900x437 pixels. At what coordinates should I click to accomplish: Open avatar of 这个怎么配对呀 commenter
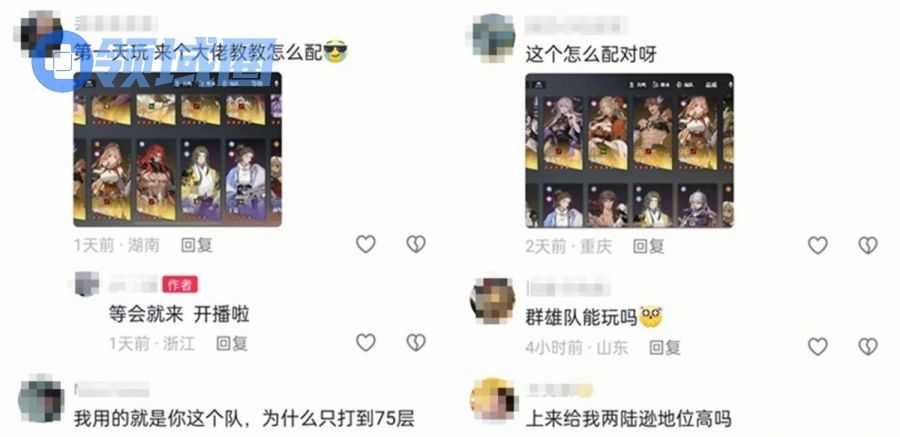coord(493,36)
